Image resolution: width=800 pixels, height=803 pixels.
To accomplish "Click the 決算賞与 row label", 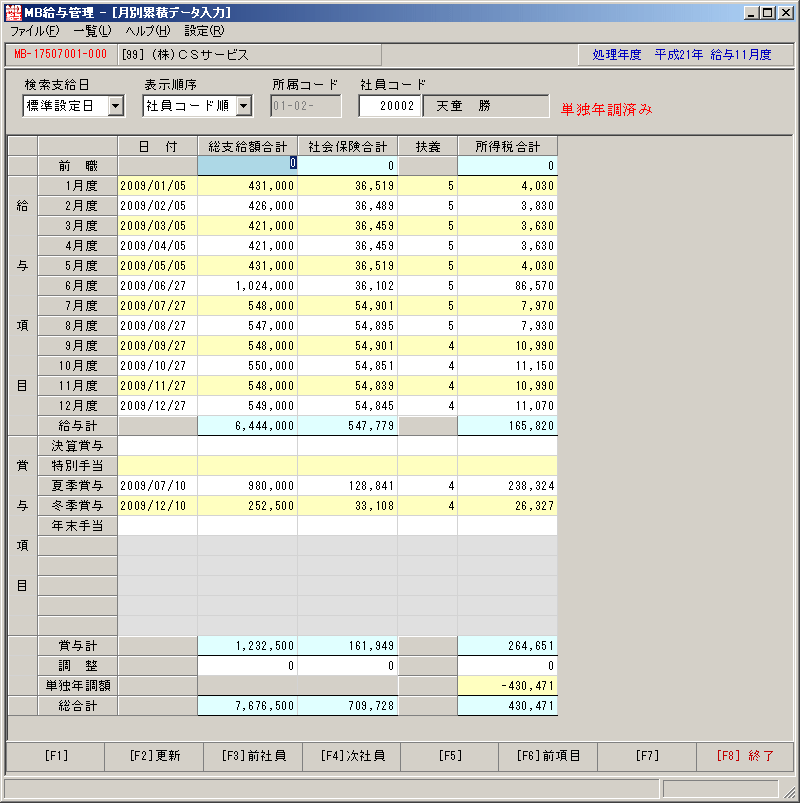I will (x=77, y=446).
